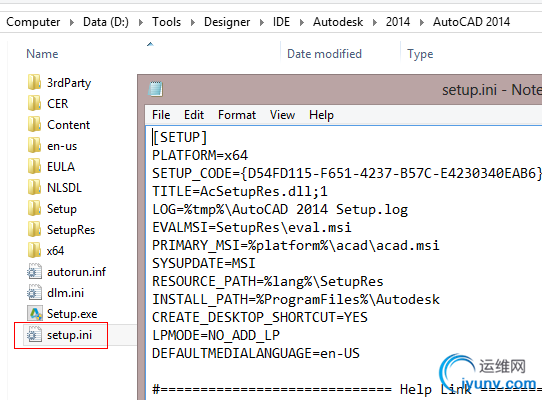
Task: Navigate to 2014 folder in address bar
Action: pos(398,22)
